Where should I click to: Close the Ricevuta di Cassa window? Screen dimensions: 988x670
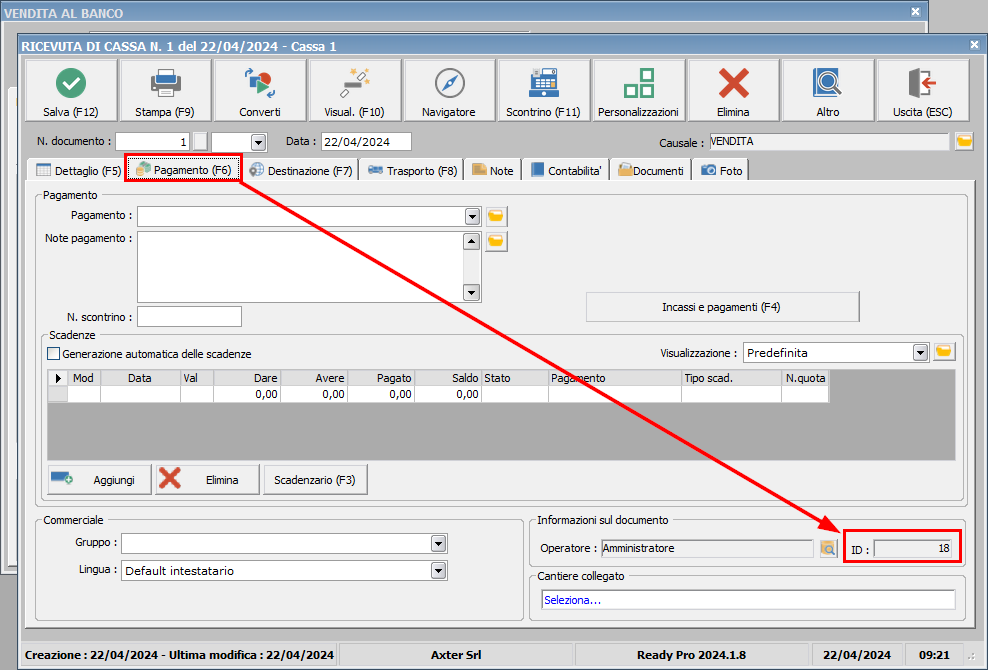click(974, 45)
